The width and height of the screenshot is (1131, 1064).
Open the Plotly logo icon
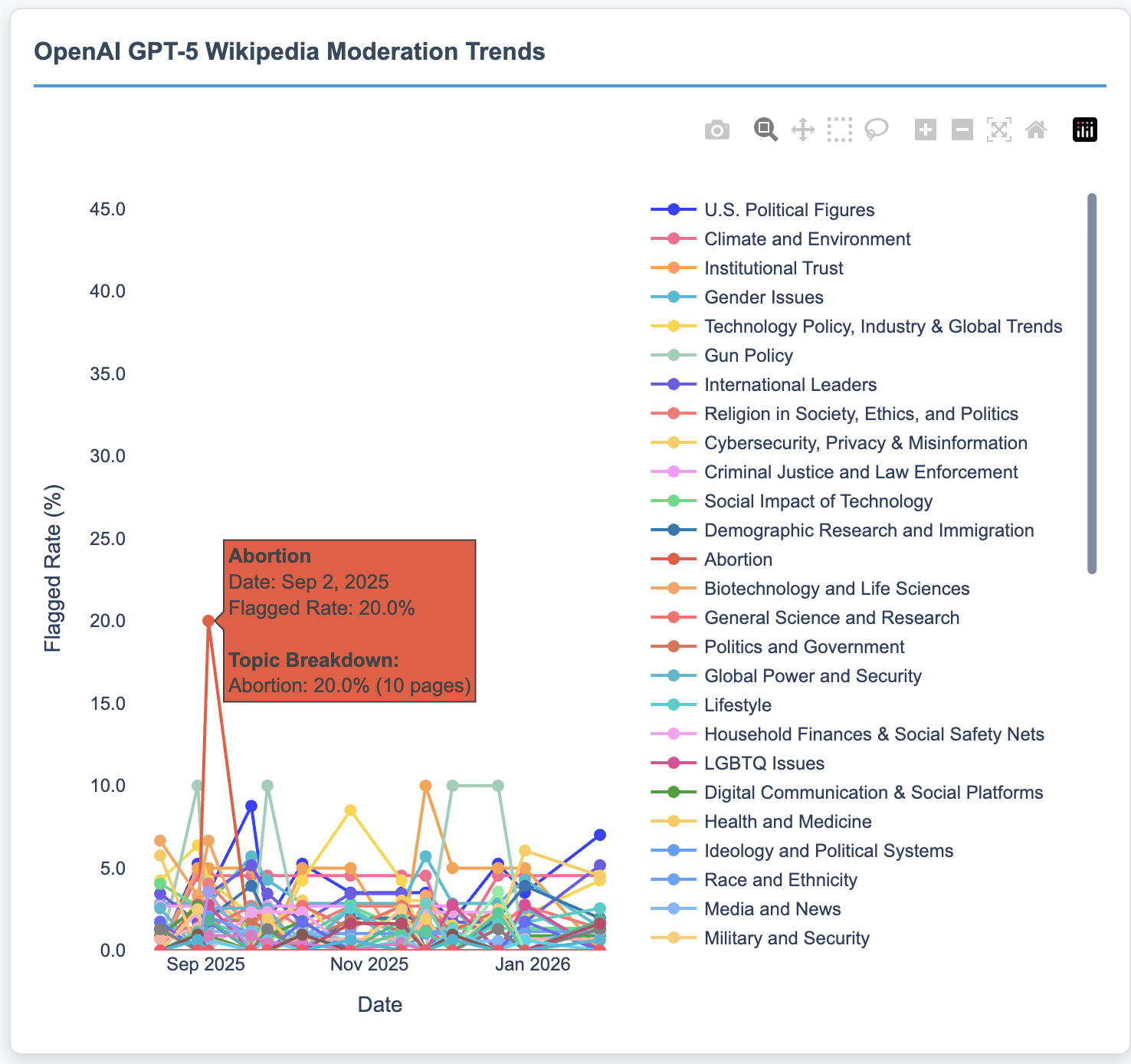coord(1084,130)
